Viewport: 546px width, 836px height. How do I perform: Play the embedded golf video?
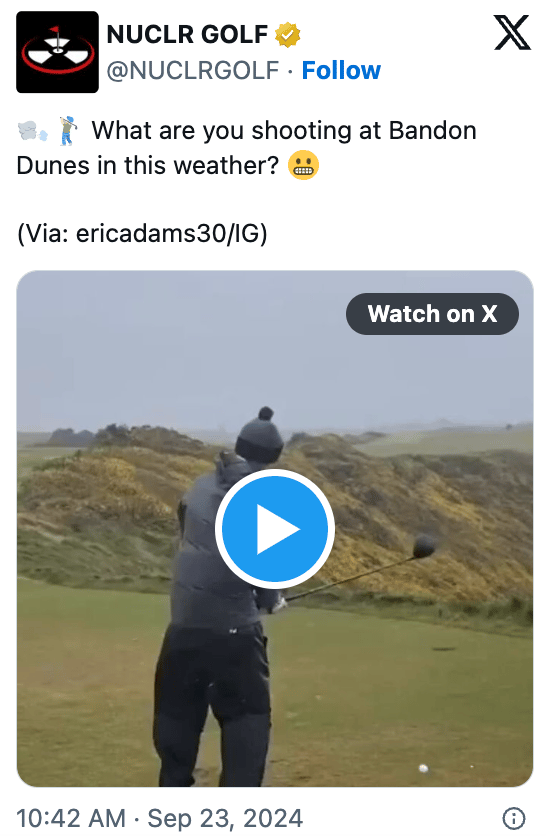[x=275, y=529]
